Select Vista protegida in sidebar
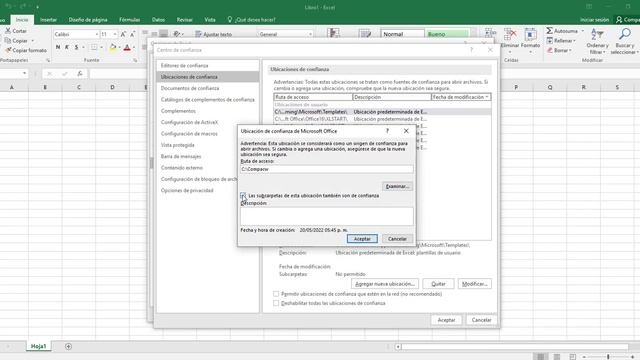This screenshot has height=360, width=640. 178,145
